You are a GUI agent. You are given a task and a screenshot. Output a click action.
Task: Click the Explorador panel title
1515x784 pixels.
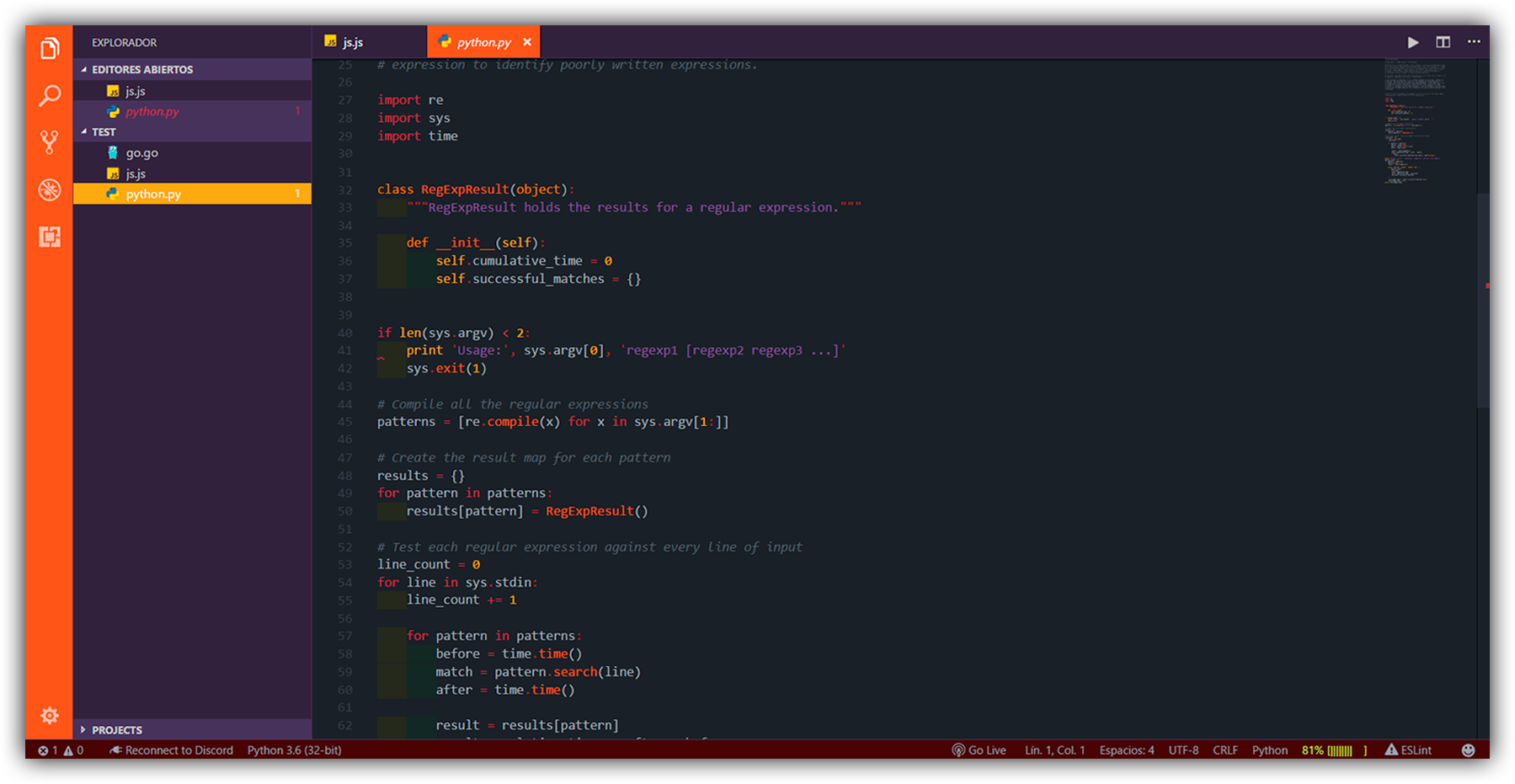click(x=124, y=42)
